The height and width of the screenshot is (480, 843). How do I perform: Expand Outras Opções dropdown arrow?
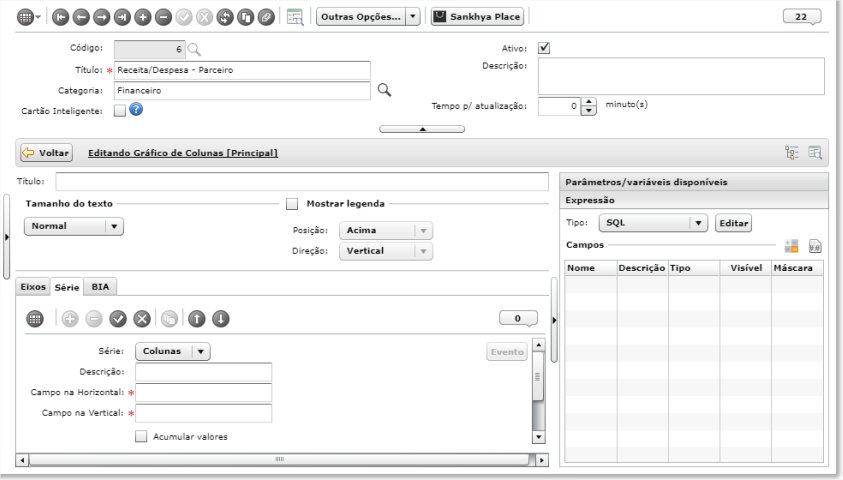coord(413,17)
